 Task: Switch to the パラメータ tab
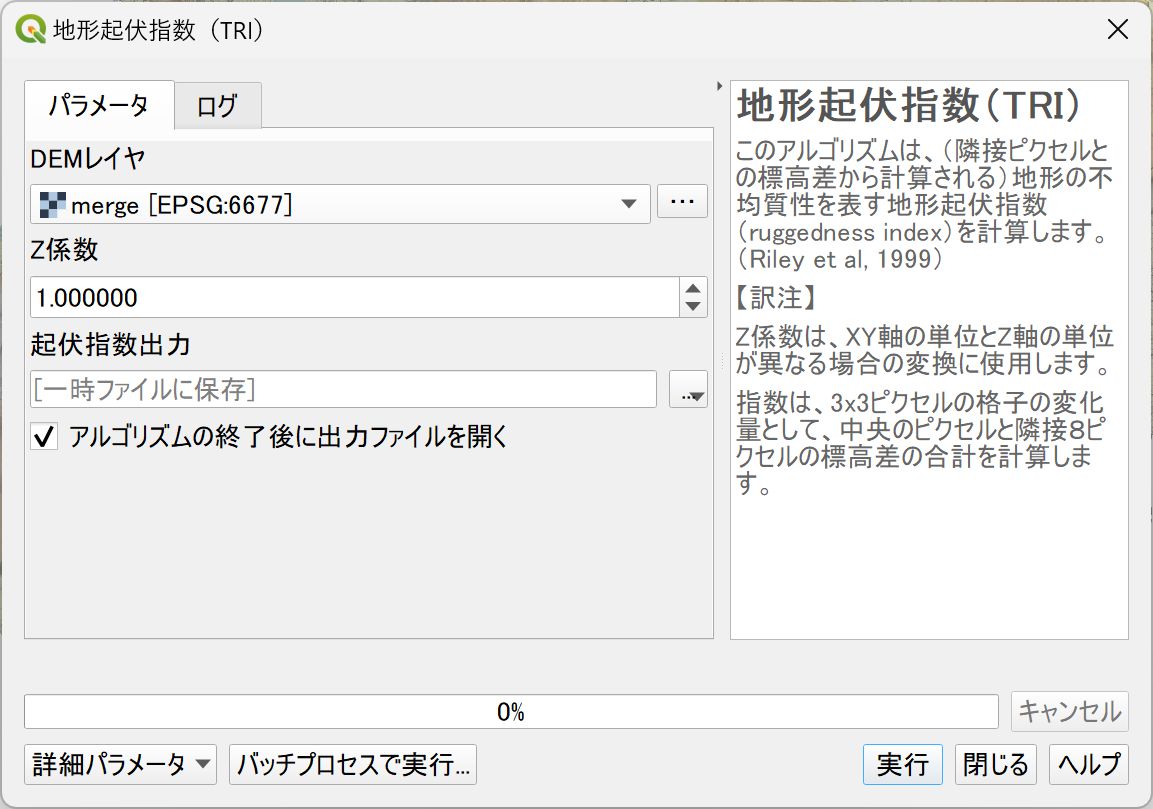99,106
